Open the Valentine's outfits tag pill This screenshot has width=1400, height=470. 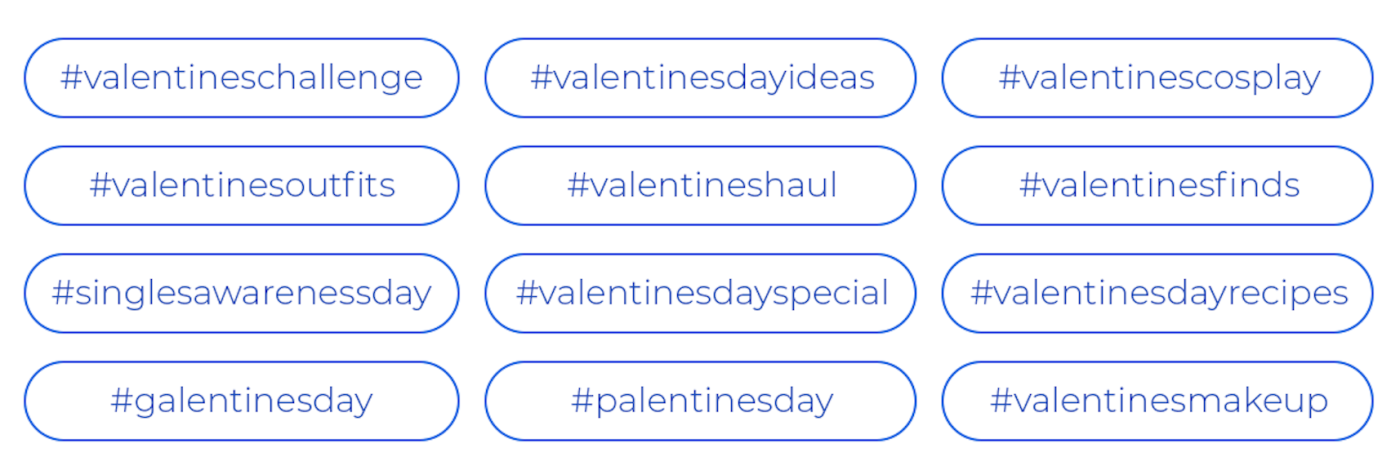click(241, 186)
